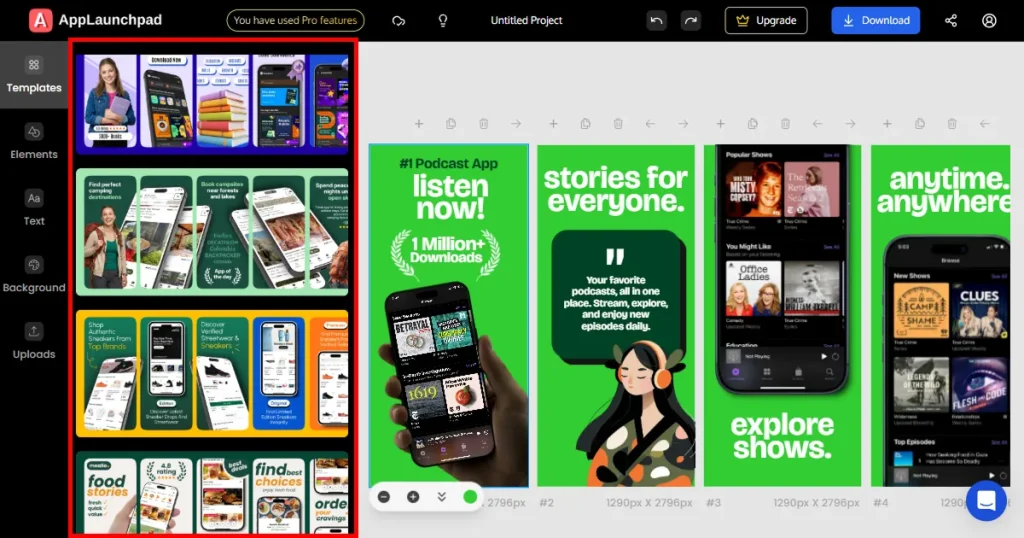
Task: Move screen #4 to the left
Action: (985, 123)
